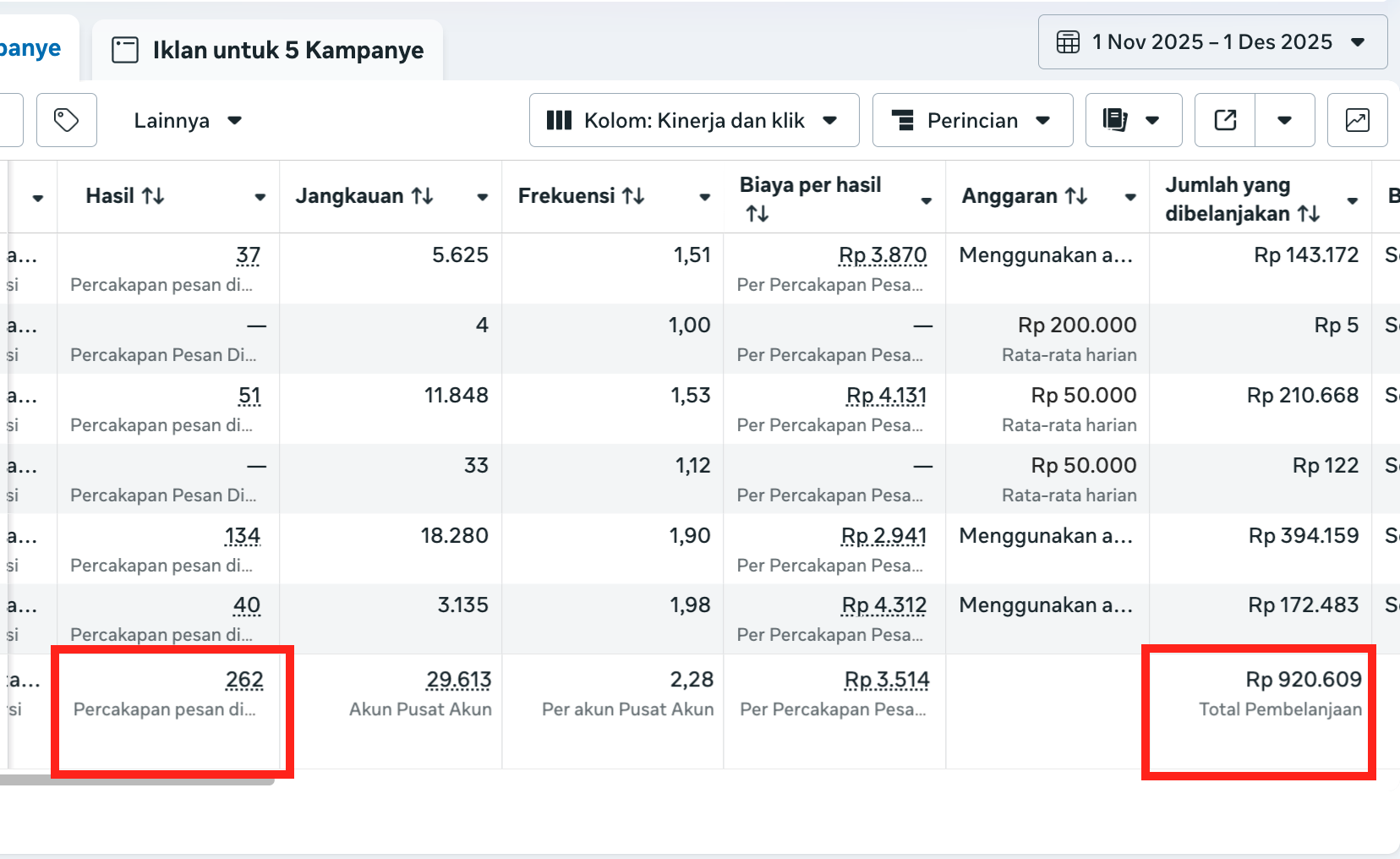Sort by Jangkauan column arrows
The height and width of the screenshot is (859, 1400).
click(422, 196)
